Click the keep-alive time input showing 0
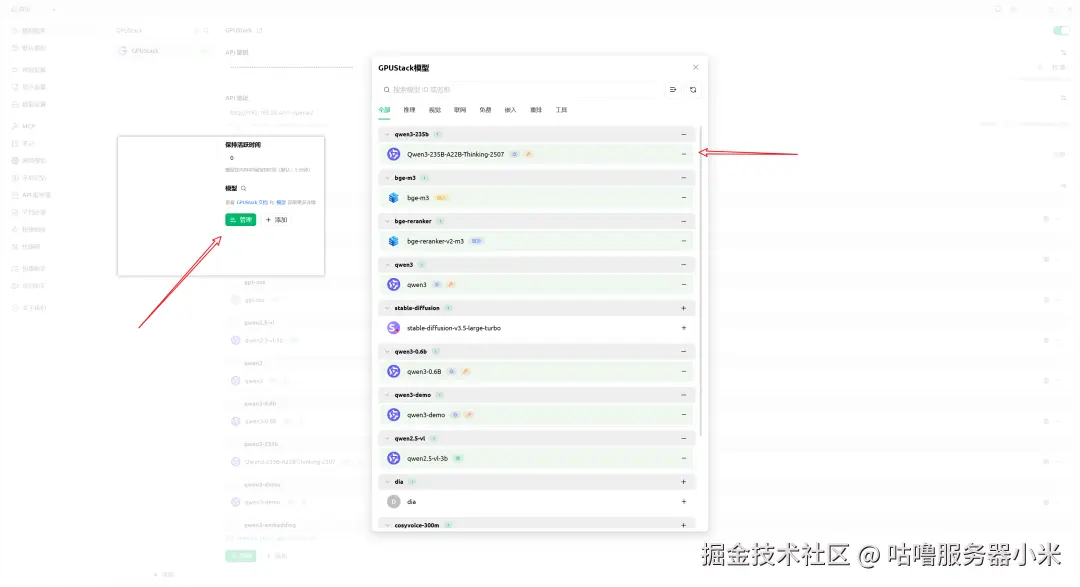The image size is (1080, 587). 269,158
